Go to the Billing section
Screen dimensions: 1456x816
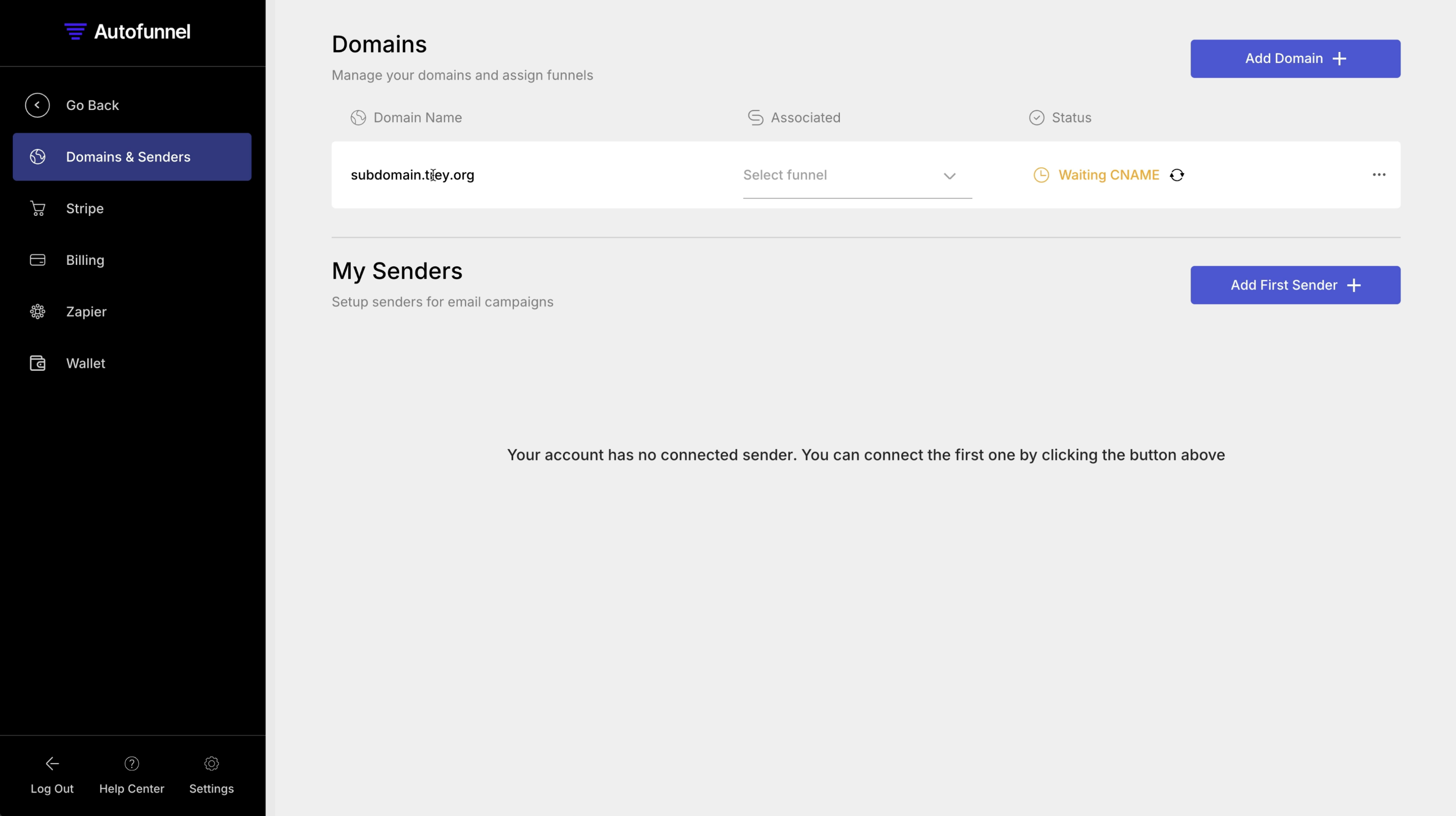(85, 260)
